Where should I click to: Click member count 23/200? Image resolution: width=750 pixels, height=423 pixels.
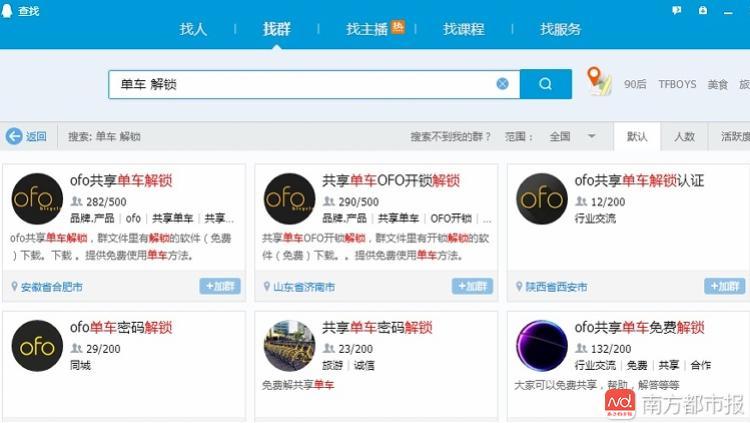coord(355,349)
